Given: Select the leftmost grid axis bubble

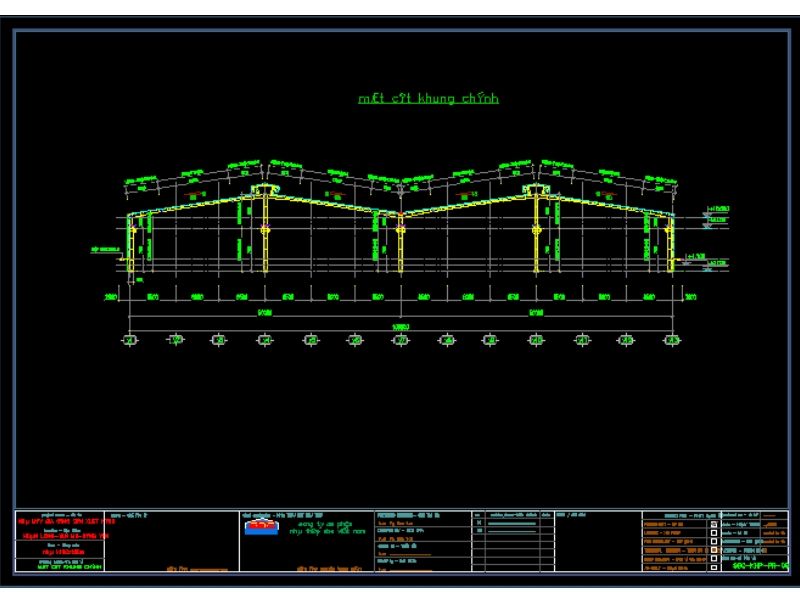Looking at the screenshot, I should coord(130,341).
